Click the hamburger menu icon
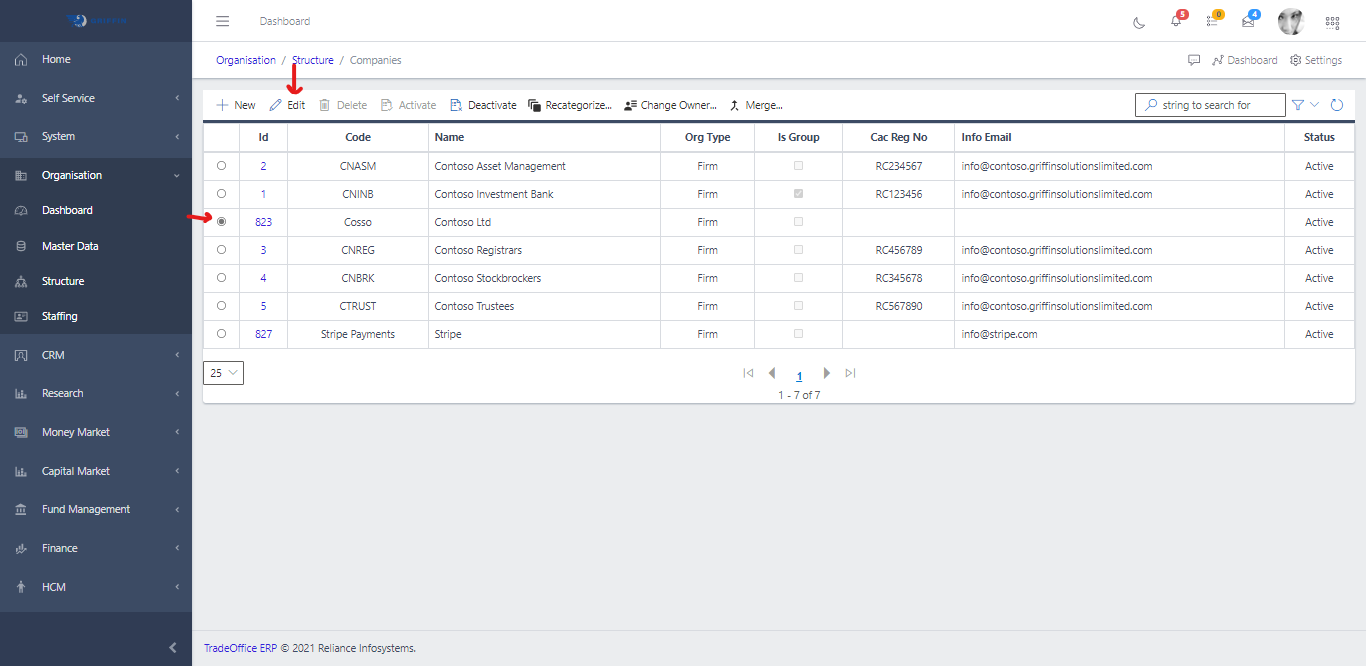Viewport: 1366px width, 666px height. tap(223, 21)
